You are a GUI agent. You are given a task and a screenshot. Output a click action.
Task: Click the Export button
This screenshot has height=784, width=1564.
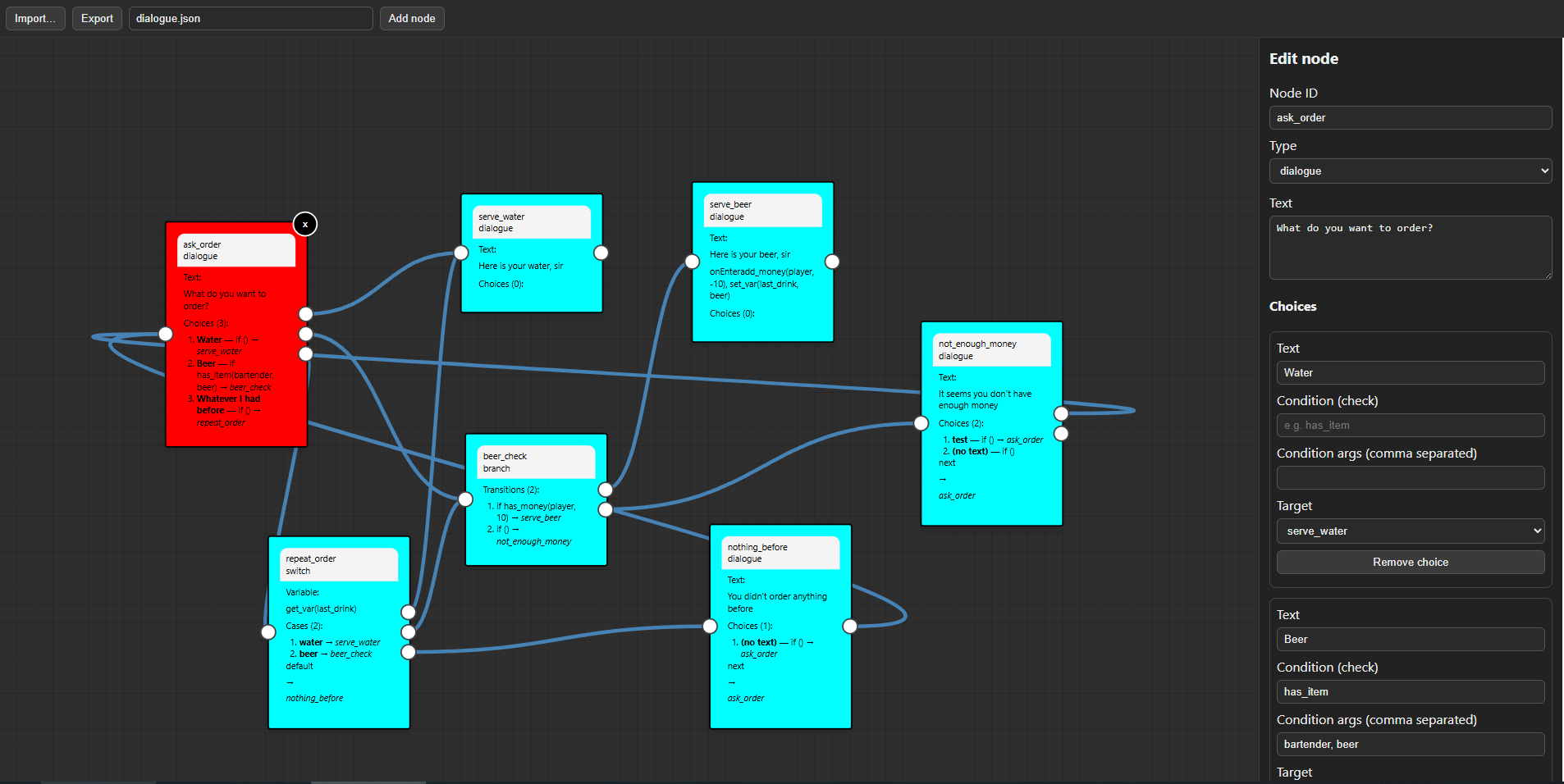point(97,18)
